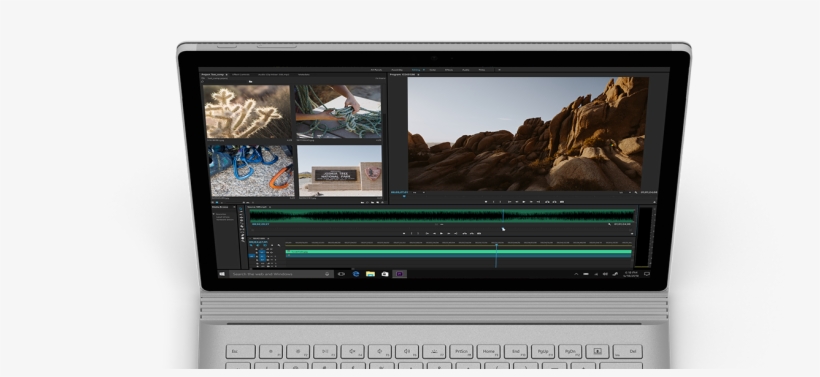Expand the workspace overflow chevron
Viewport: 820px width, 377px height.
coord(499,70)
